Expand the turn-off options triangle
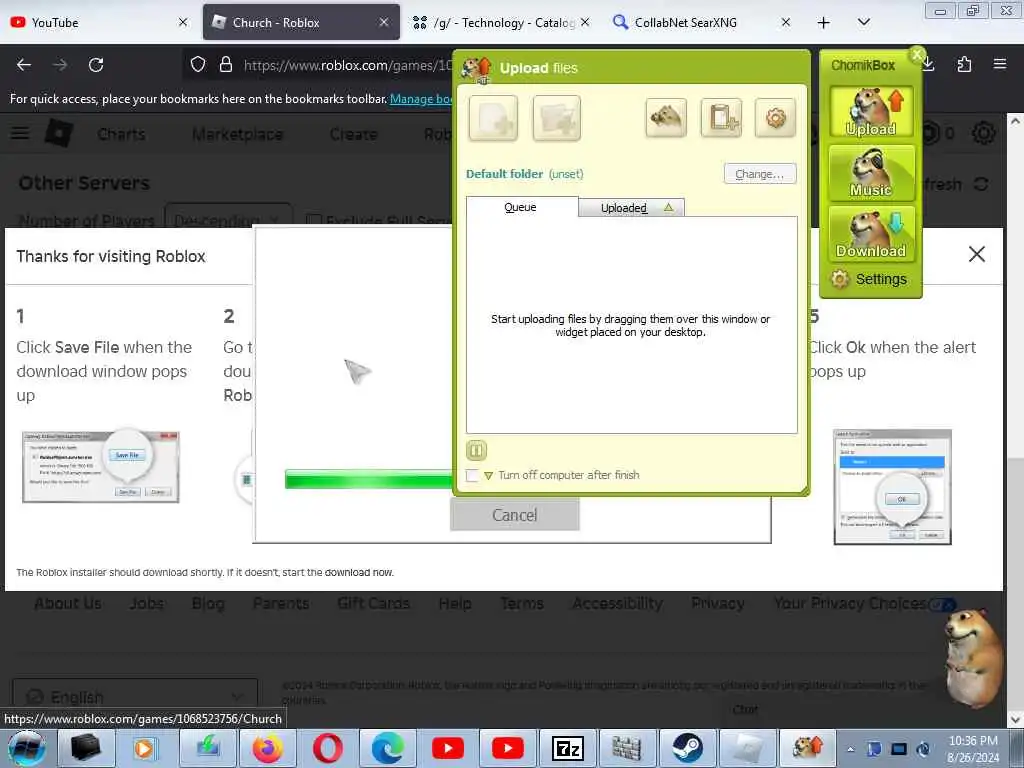 (x=488, y=475)
